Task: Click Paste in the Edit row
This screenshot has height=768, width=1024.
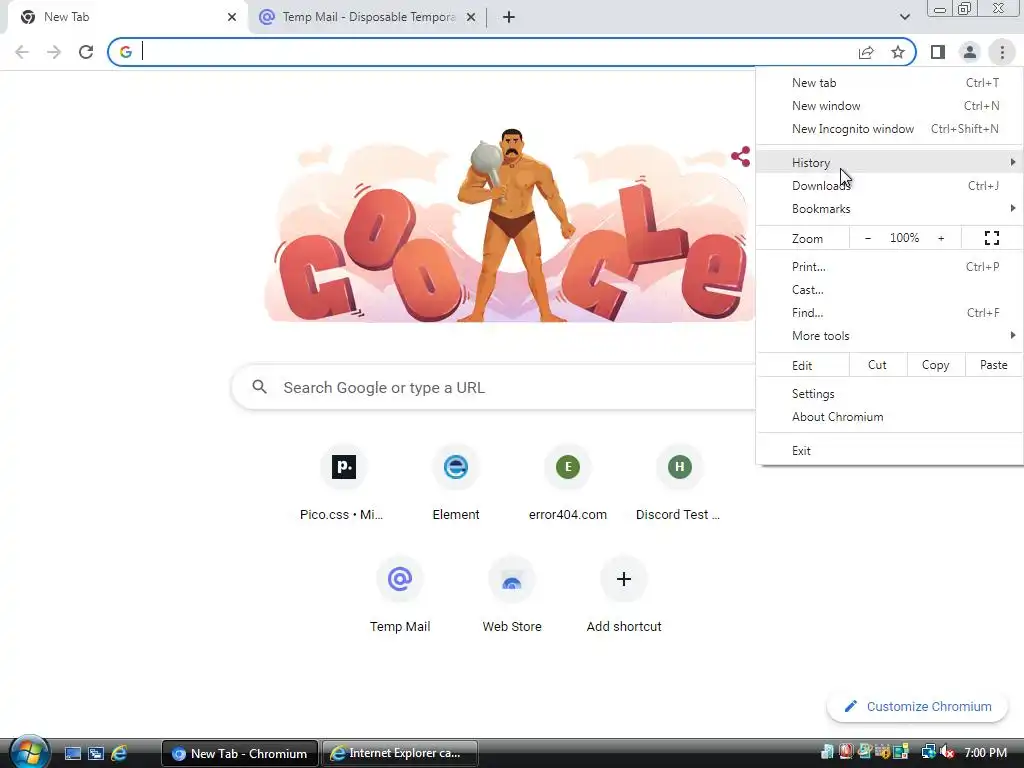Action: [x=993, y=365]
